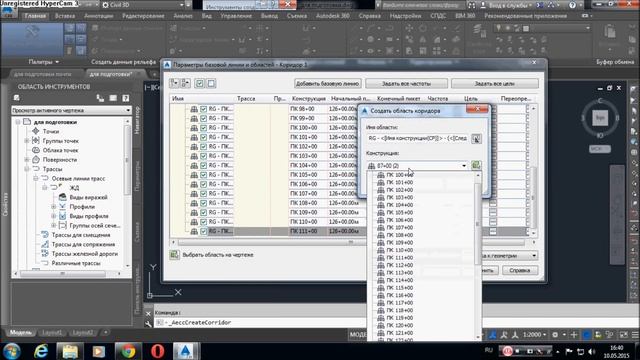The height and width of the screenshot is (360, 640).
Task: Open the Аннотации ribbon tab
Action: click(98, 16)
